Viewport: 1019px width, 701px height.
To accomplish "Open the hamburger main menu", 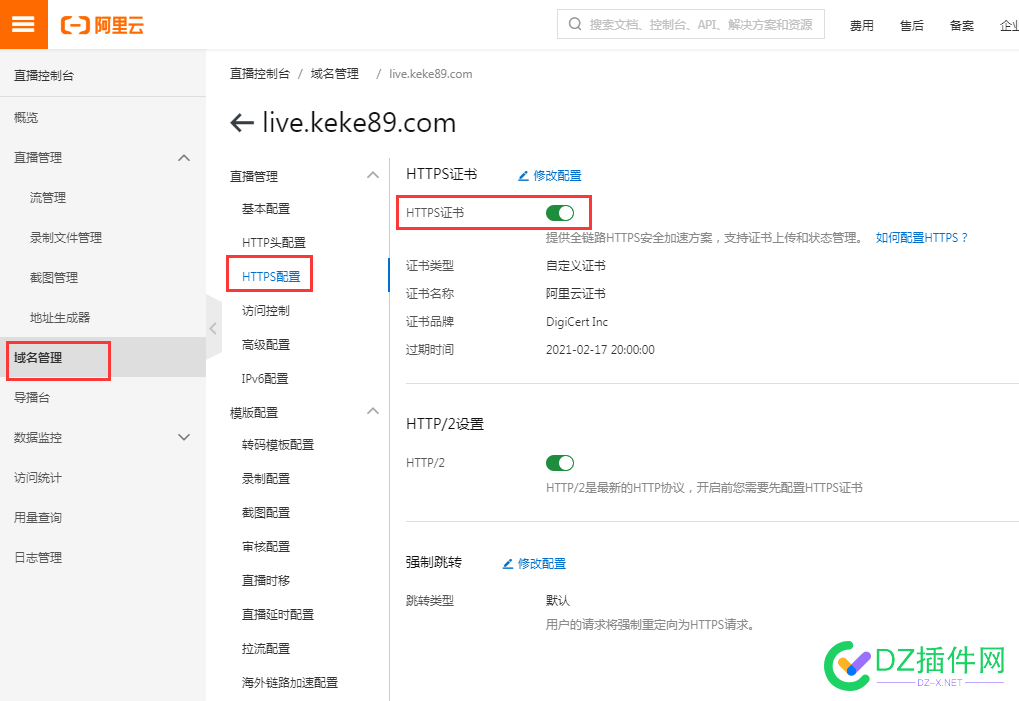I will click(23, 24).
